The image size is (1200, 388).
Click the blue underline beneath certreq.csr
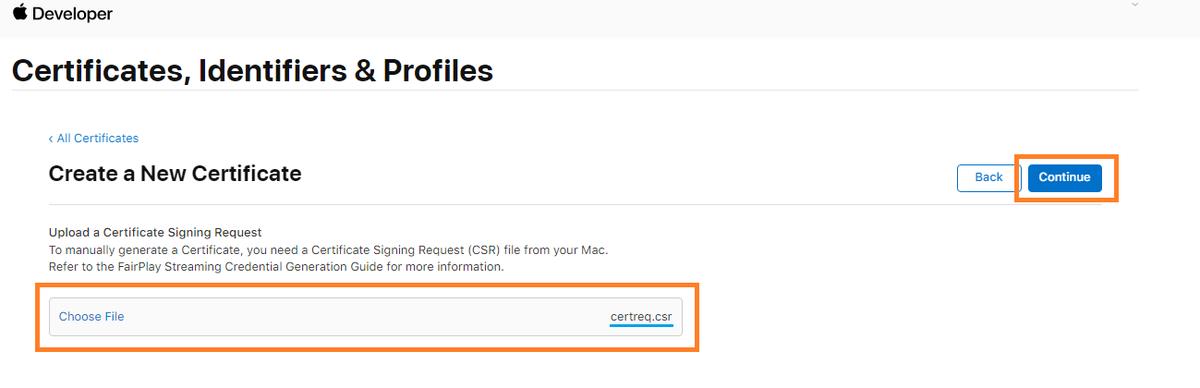pyautogui.click(x=641, y=326)
